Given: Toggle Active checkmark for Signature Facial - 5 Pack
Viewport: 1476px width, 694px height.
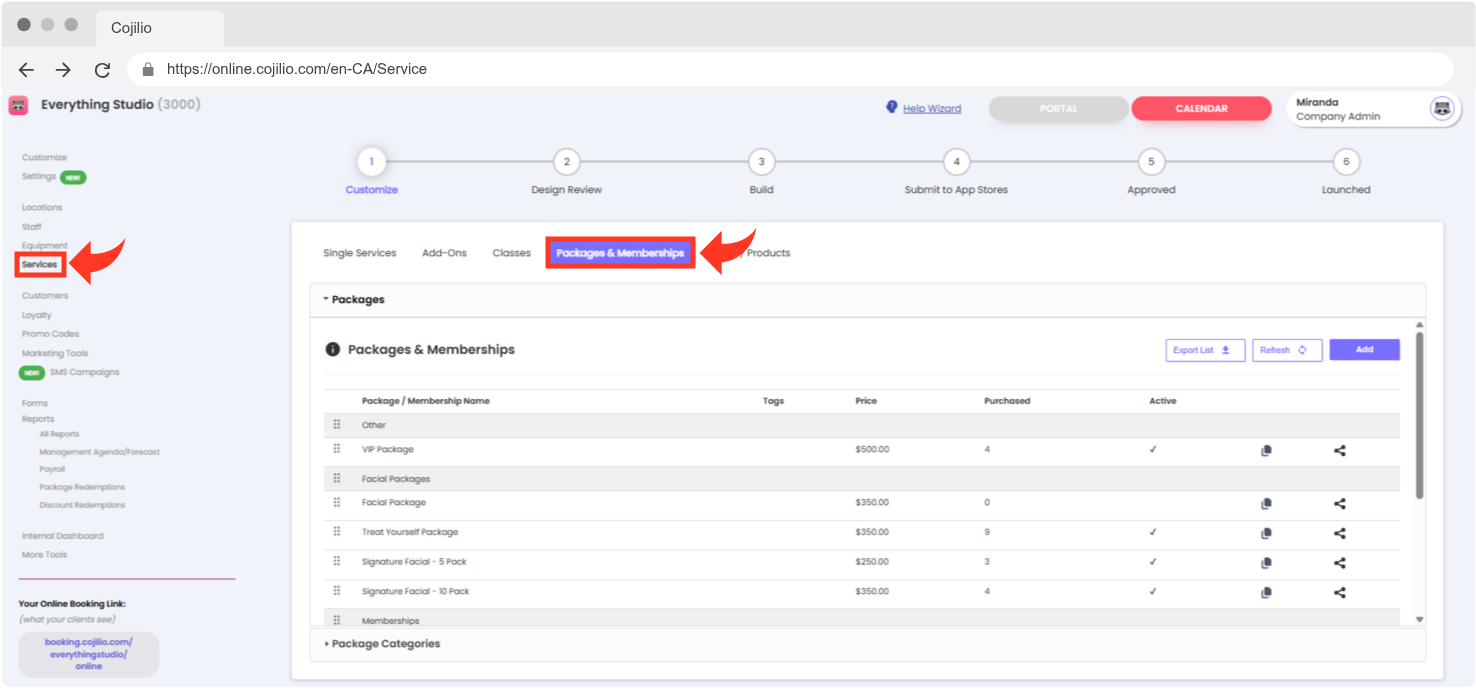Looking at the screenshot, I should pos(1153,561).
